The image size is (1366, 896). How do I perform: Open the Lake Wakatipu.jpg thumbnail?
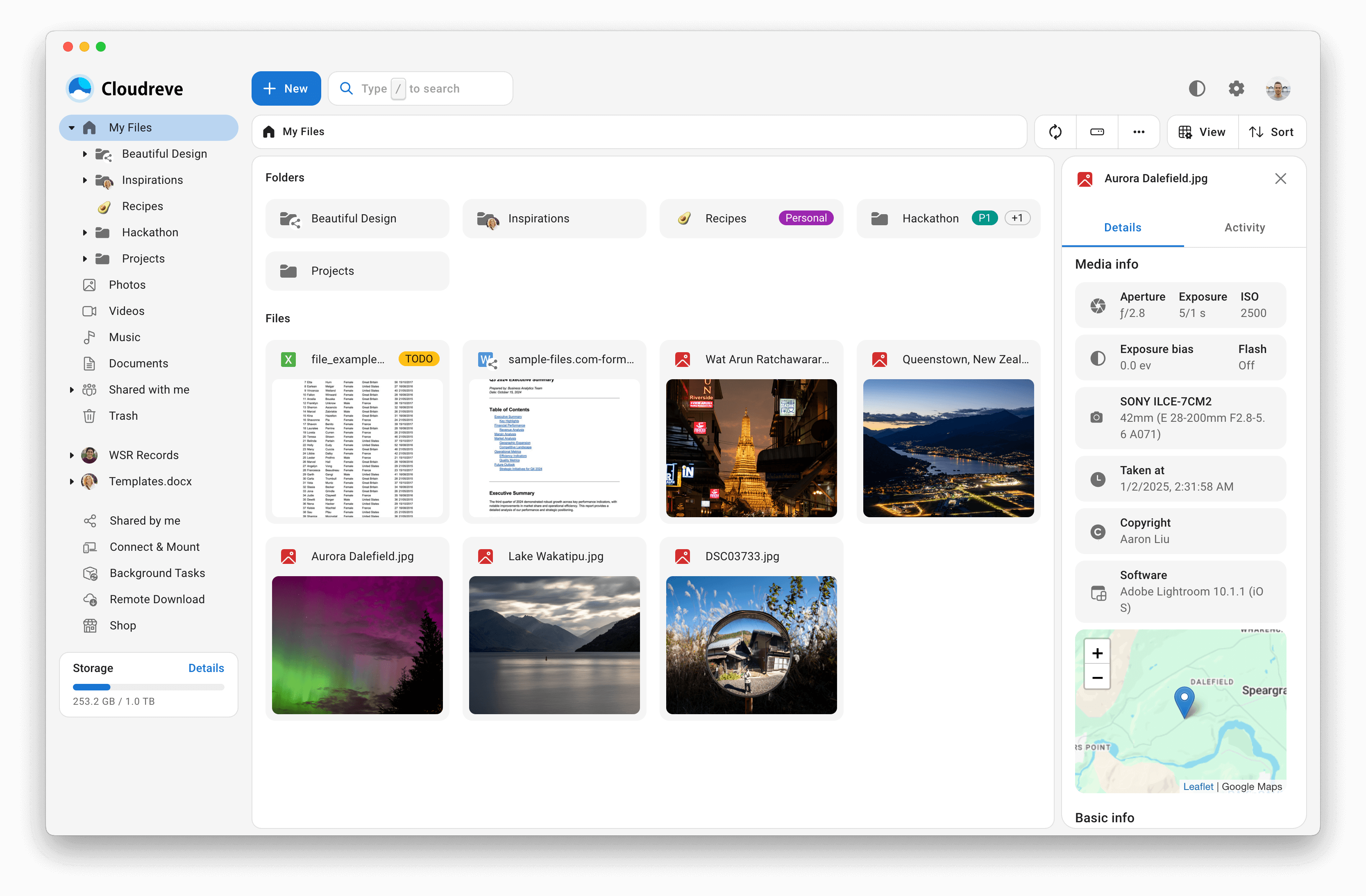(554, 645)
